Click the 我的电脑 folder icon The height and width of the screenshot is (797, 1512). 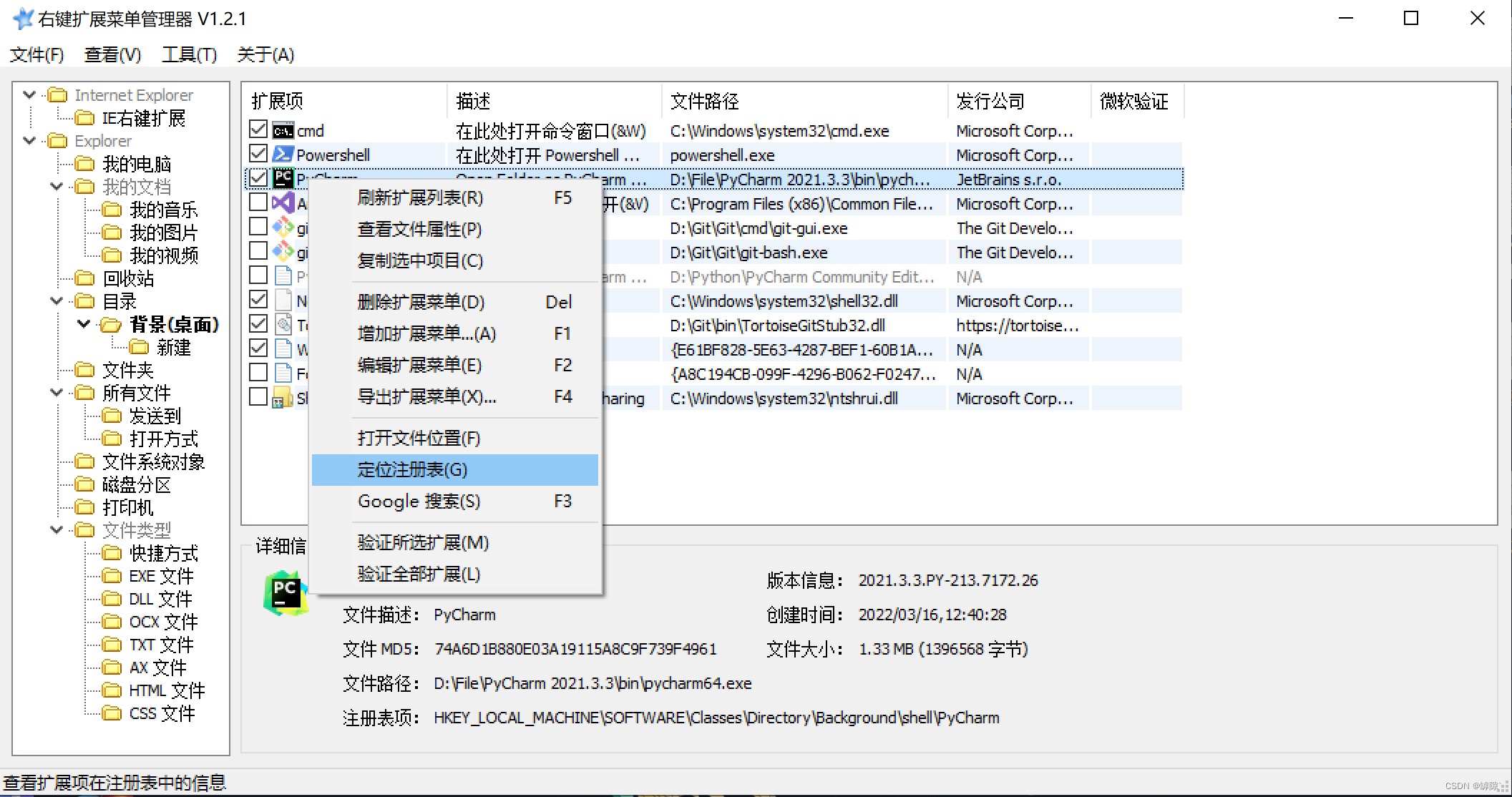[84, 164]
